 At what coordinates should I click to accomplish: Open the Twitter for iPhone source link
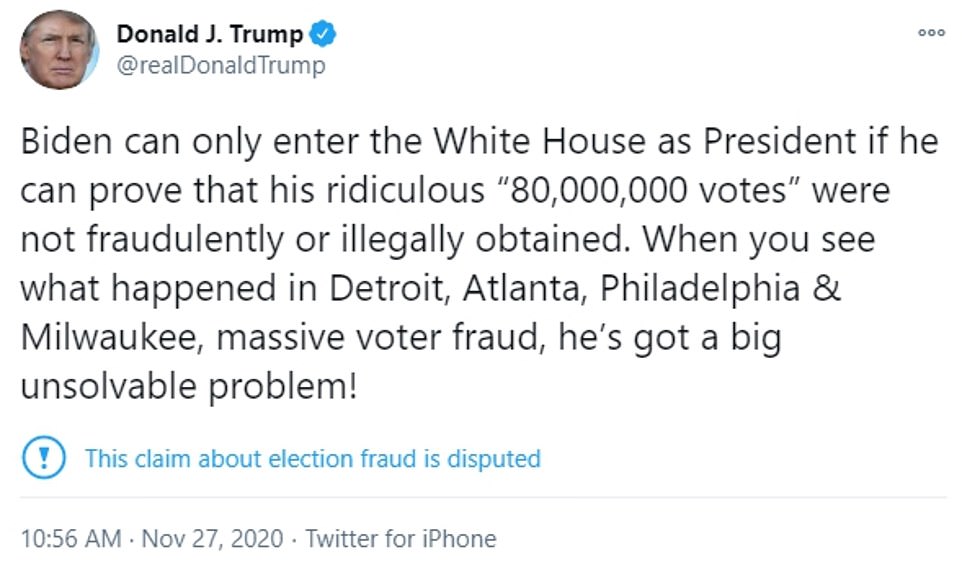tap(400, 539)
